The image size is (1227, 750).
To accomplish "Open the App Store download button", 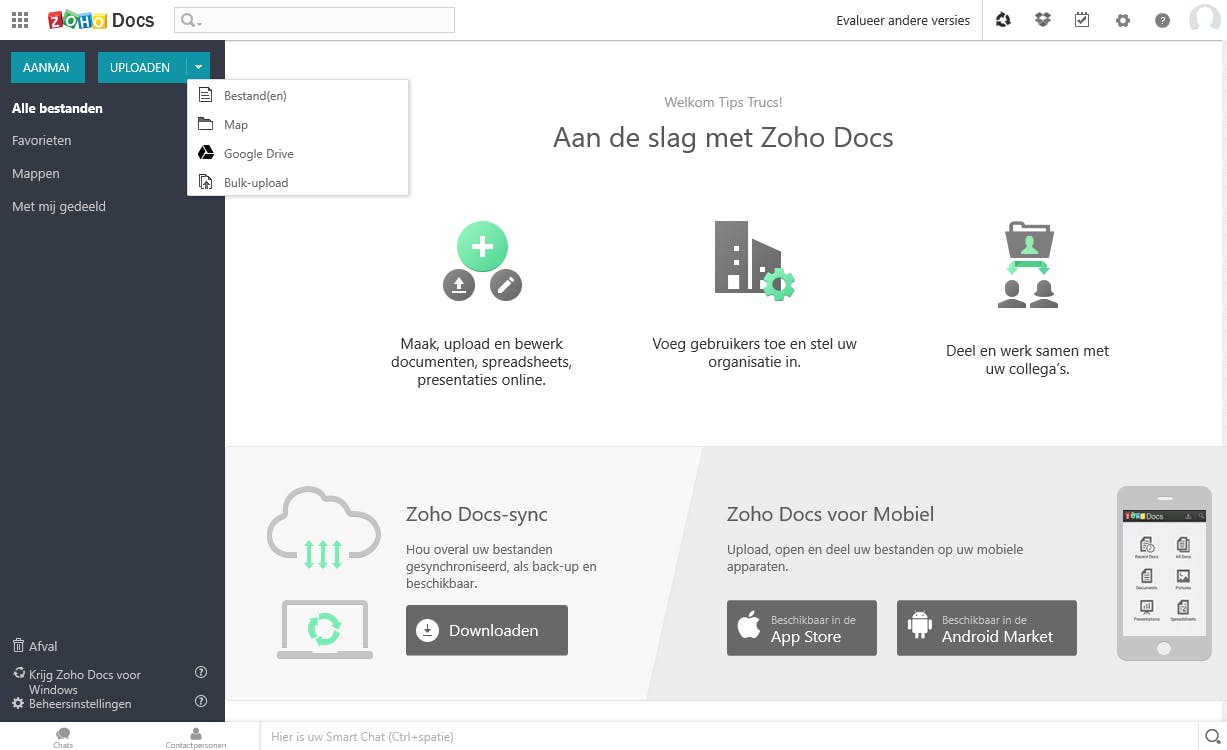I will pyautogui.click(x=802, y=628).
